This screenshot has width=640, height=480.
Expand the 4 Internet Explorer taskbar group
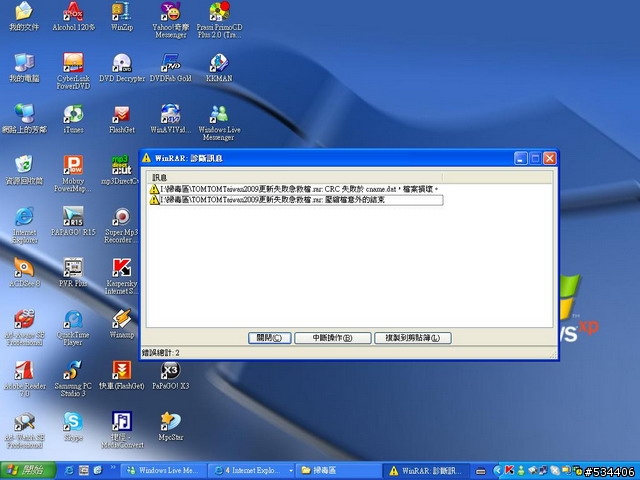(x=252, y=471)
